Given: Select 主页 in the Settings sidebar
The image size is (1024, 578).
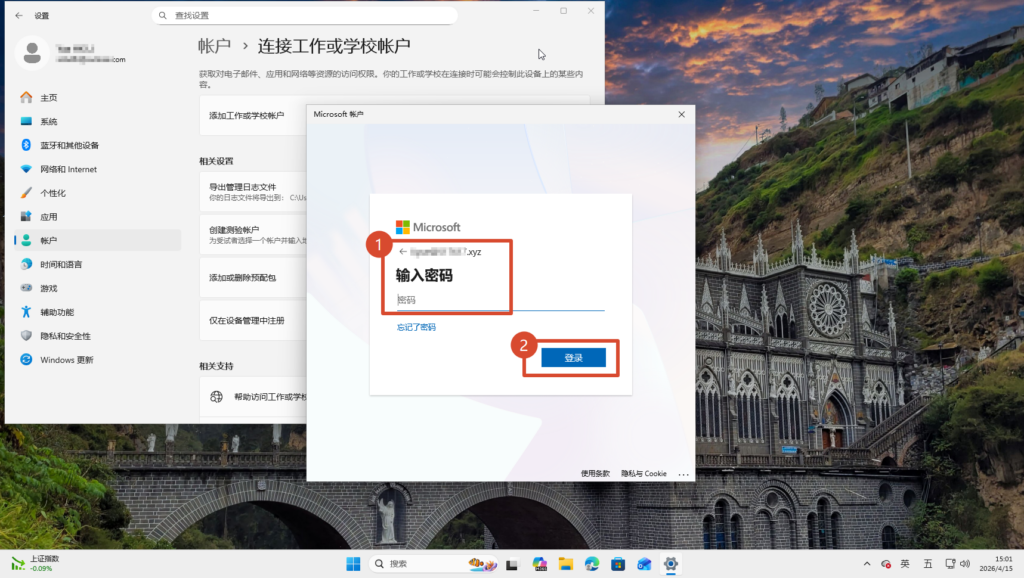Looking at the screenshot, I should click(48, 98).
